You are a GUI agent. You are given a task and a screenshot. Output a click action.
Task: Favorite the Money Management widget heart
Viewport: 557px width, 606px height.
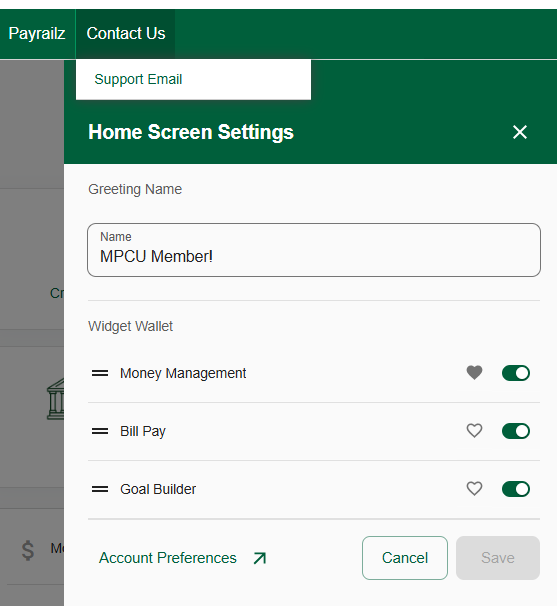click(474, 373)
